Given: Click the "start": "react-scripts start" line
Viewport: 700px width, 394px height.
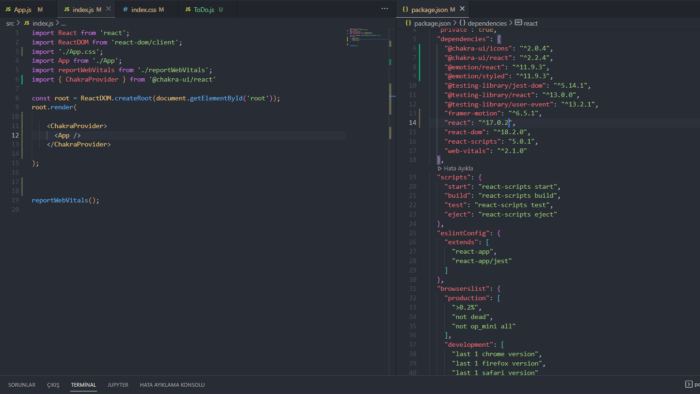Looking at the screenshot, I should click(502, 187).
